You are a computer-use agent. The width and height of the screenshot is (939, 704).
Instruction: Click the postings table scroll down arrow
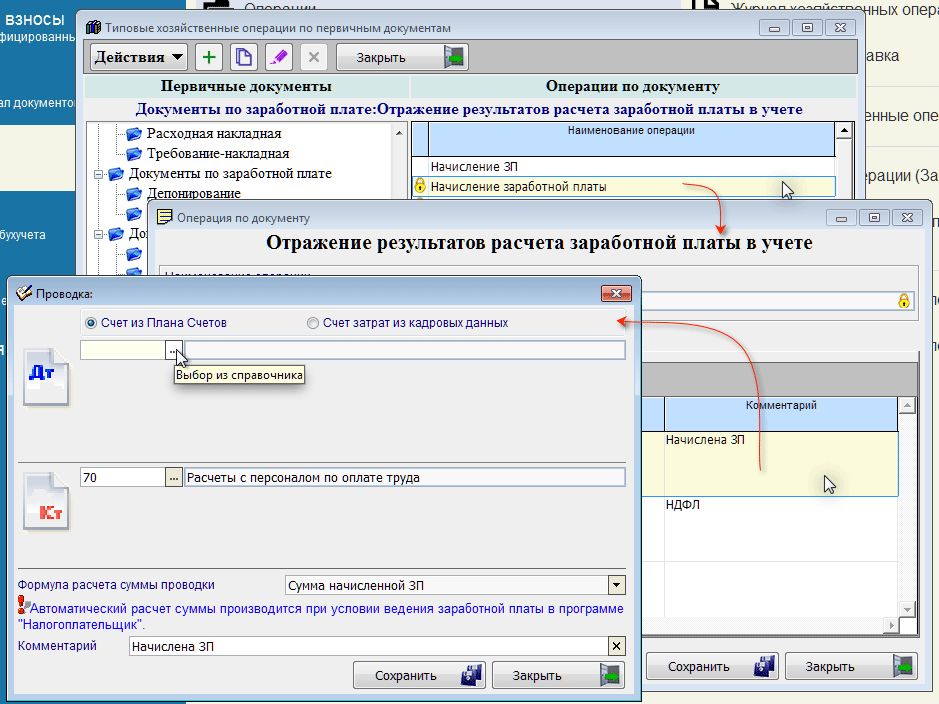pos(907,610)
